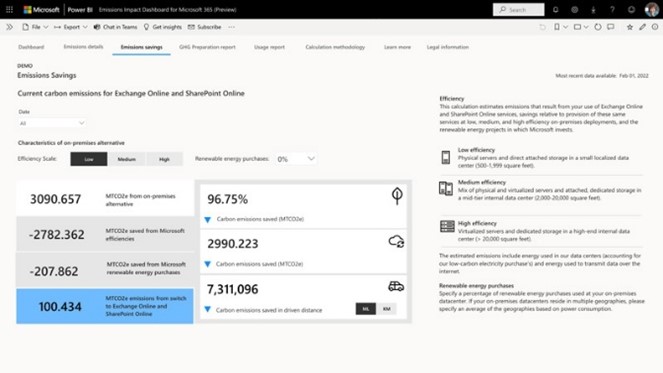Click Get insights
This screenshot has height=373, width=663.
point(162,27)
